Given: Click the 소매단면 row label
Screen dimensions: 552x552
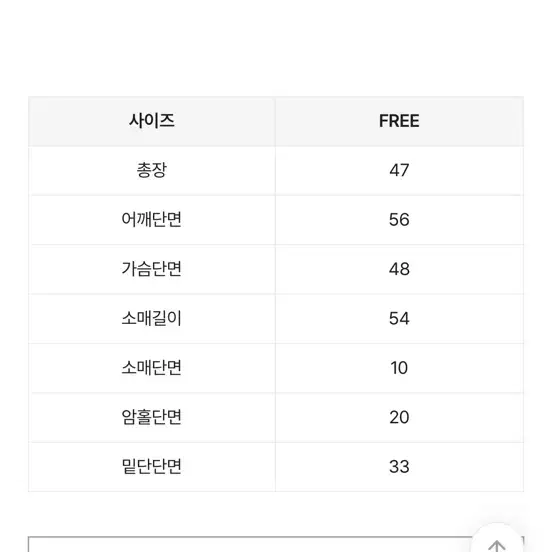Looking at the screenshot, I should 152,368.
